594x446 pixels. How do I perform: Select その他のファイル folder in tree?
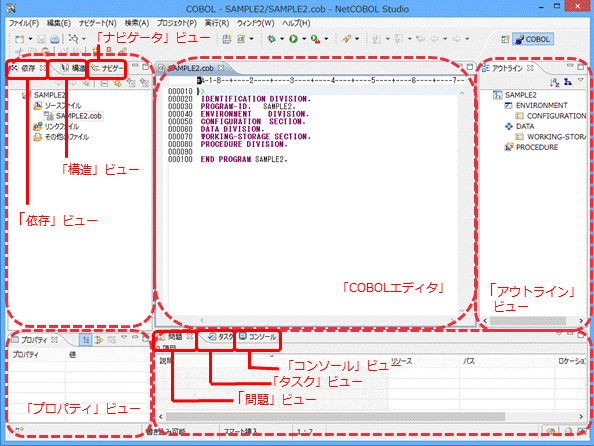tap(61, 137)
